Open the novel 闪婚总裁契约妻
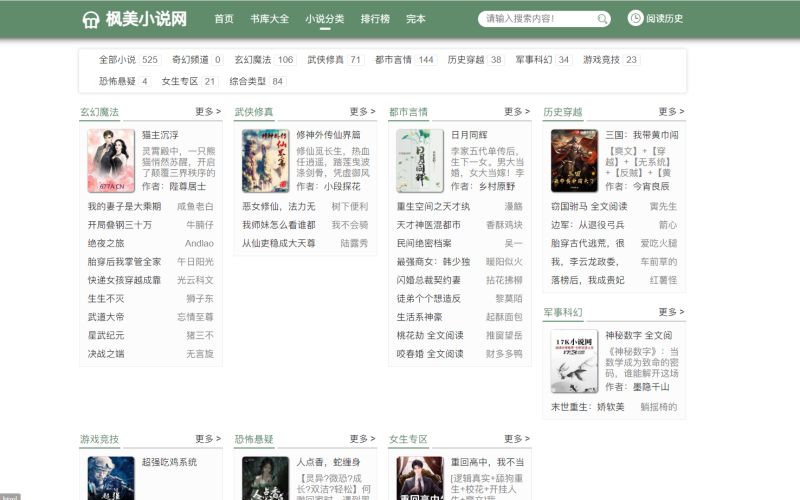Image resolution: width=800 pixels, height=500 pixels. click(429, 280)
